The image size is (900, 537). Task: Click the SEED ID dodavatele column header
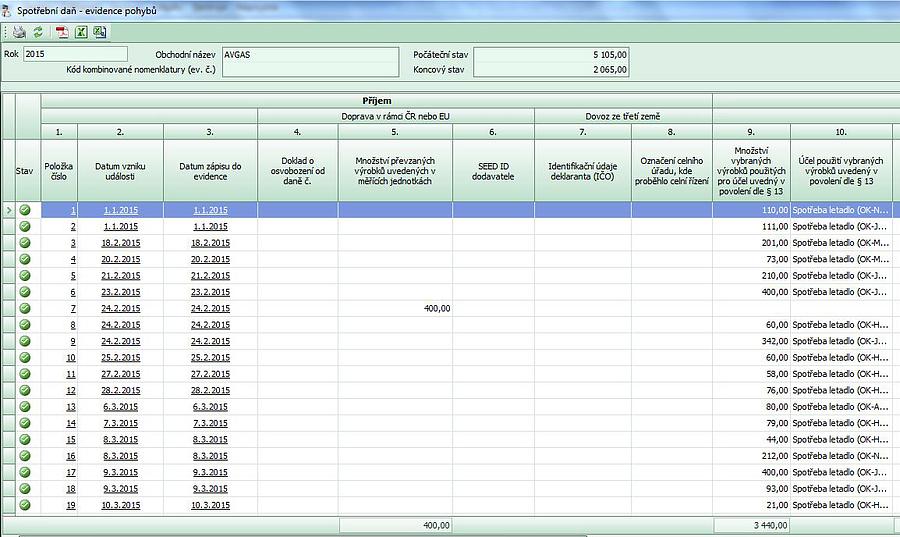(493, 170)
